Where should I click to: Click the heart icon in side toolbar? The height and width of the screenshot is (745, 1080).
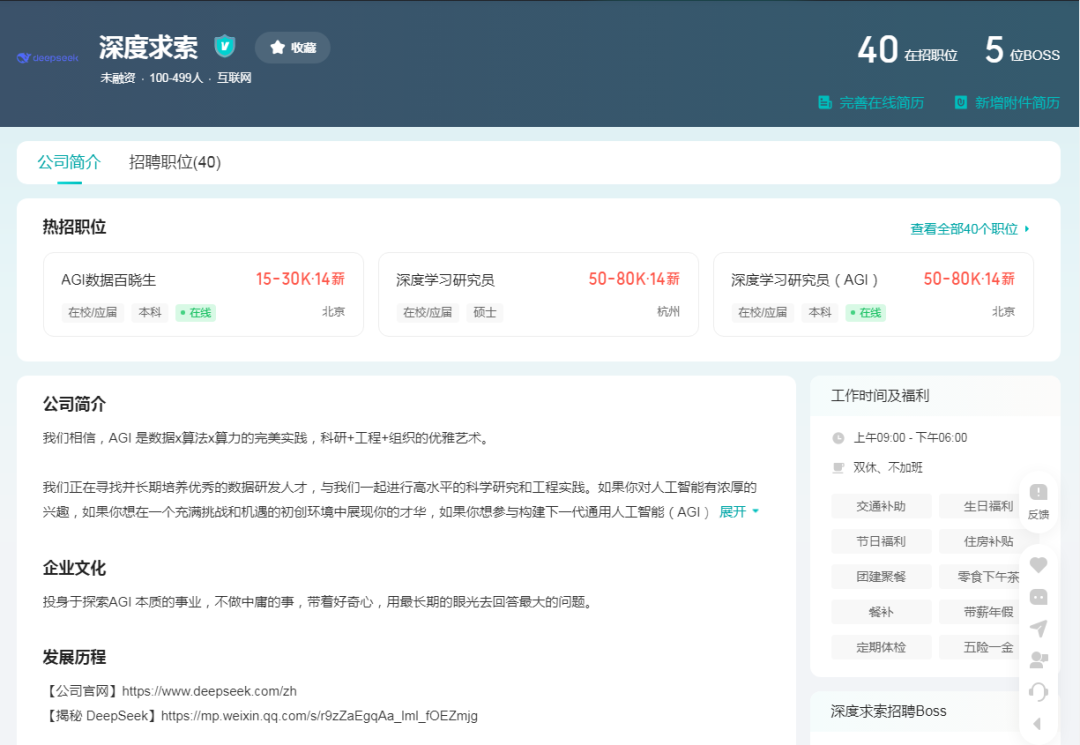click(1038, 565)
